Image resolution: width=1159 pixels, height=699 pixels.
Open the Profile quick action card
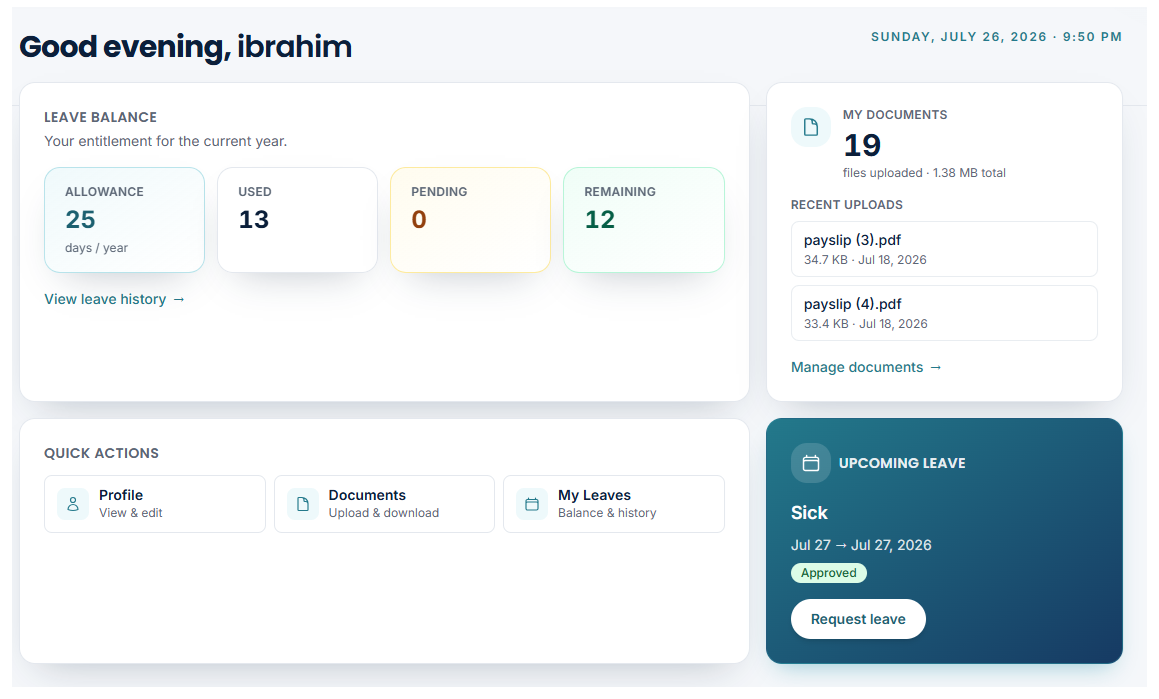pos(154,504)
